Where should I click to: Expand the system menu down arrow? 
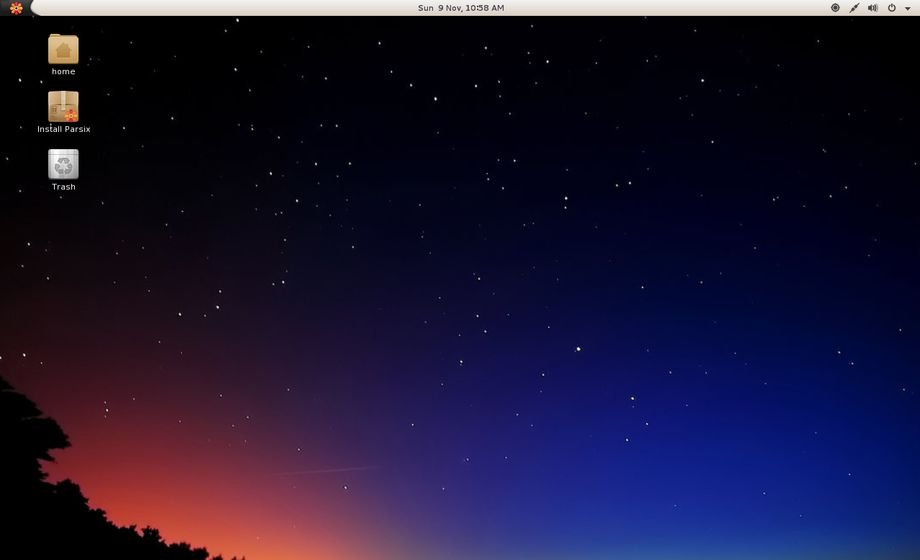[x=907, y=9]
